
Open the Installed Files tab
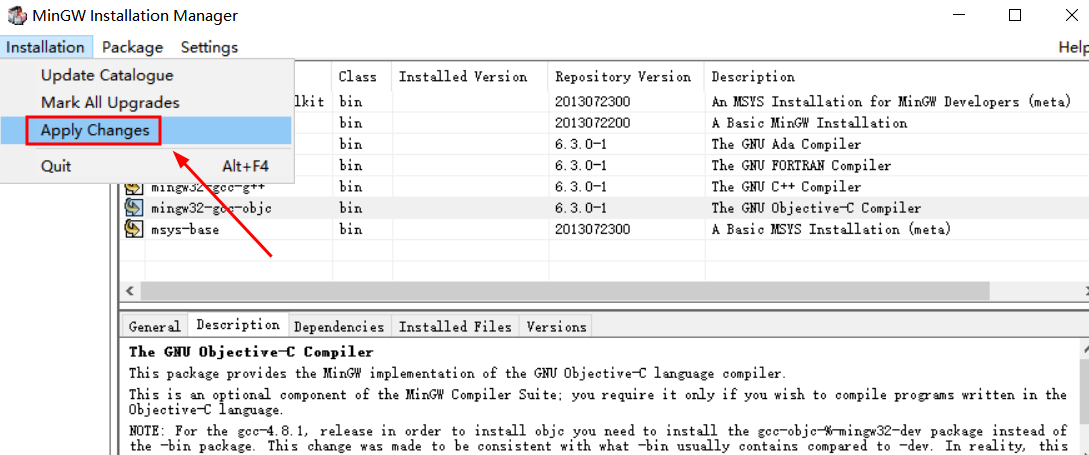coord(455,326)
